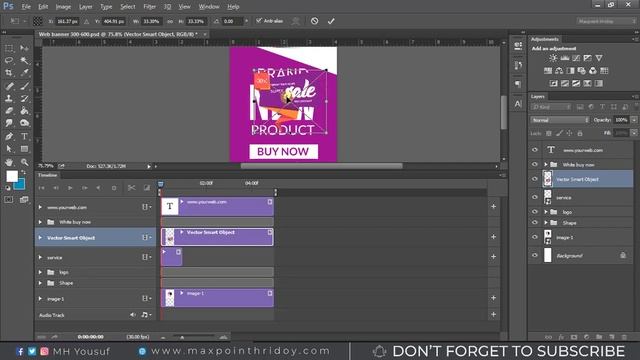Image resolution: width=640 pixels, height=360 pixels.
Task: Expand the service track in Timeline
Action: pyautogui.click(x=40, y=257)
